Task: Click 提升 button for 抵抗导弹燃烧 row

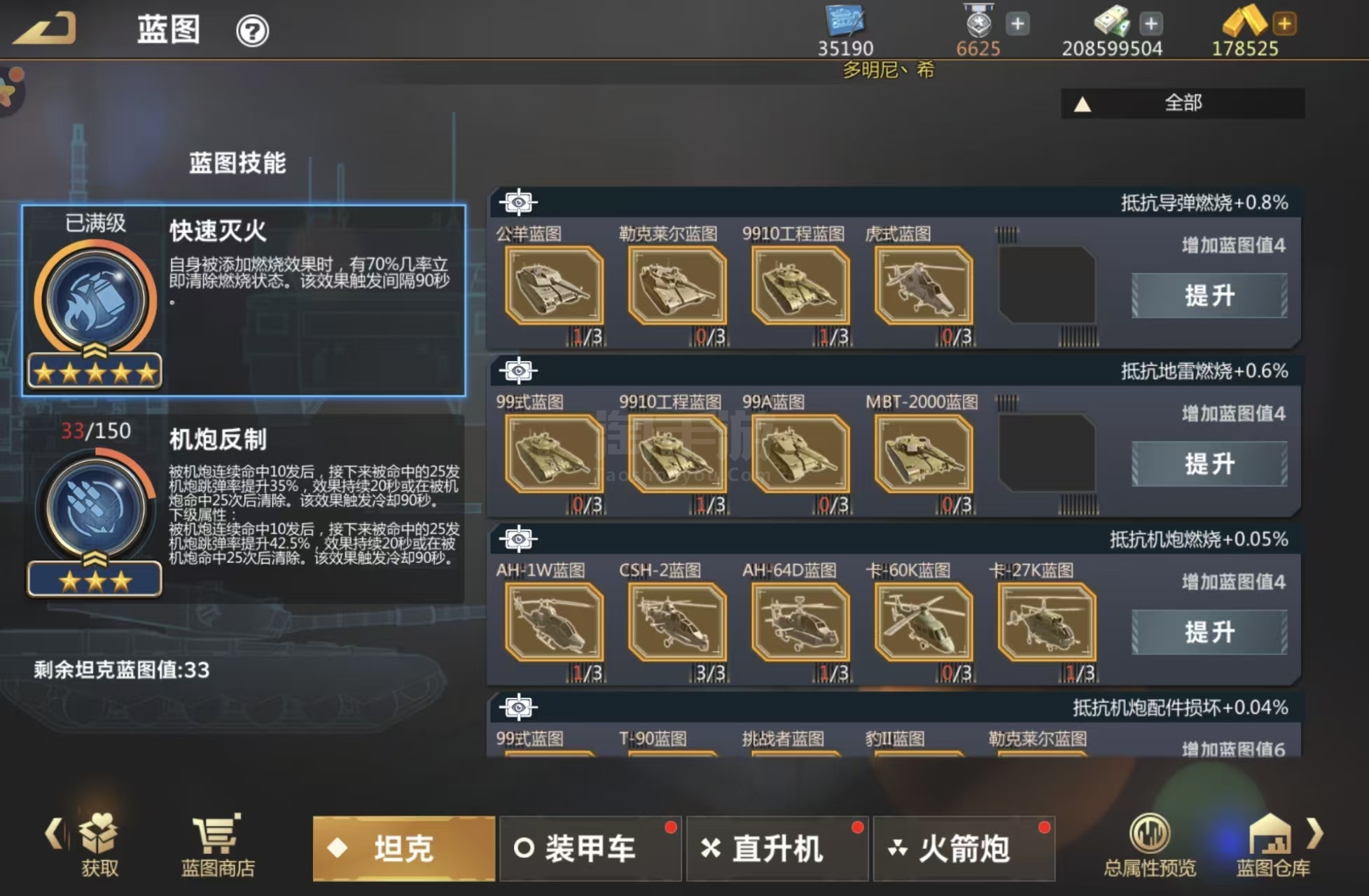Action: [1209, 295]
